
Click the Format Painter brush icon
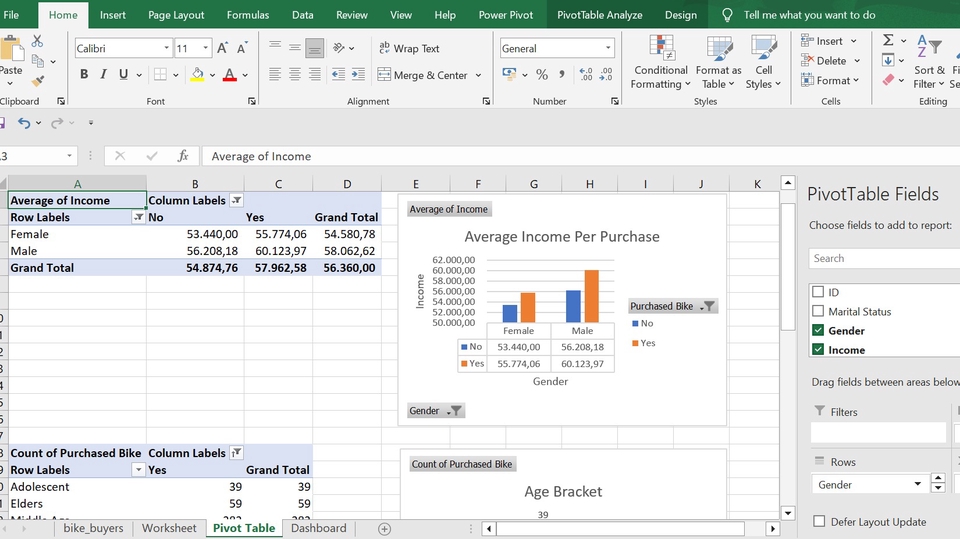(x=37, y=81)
